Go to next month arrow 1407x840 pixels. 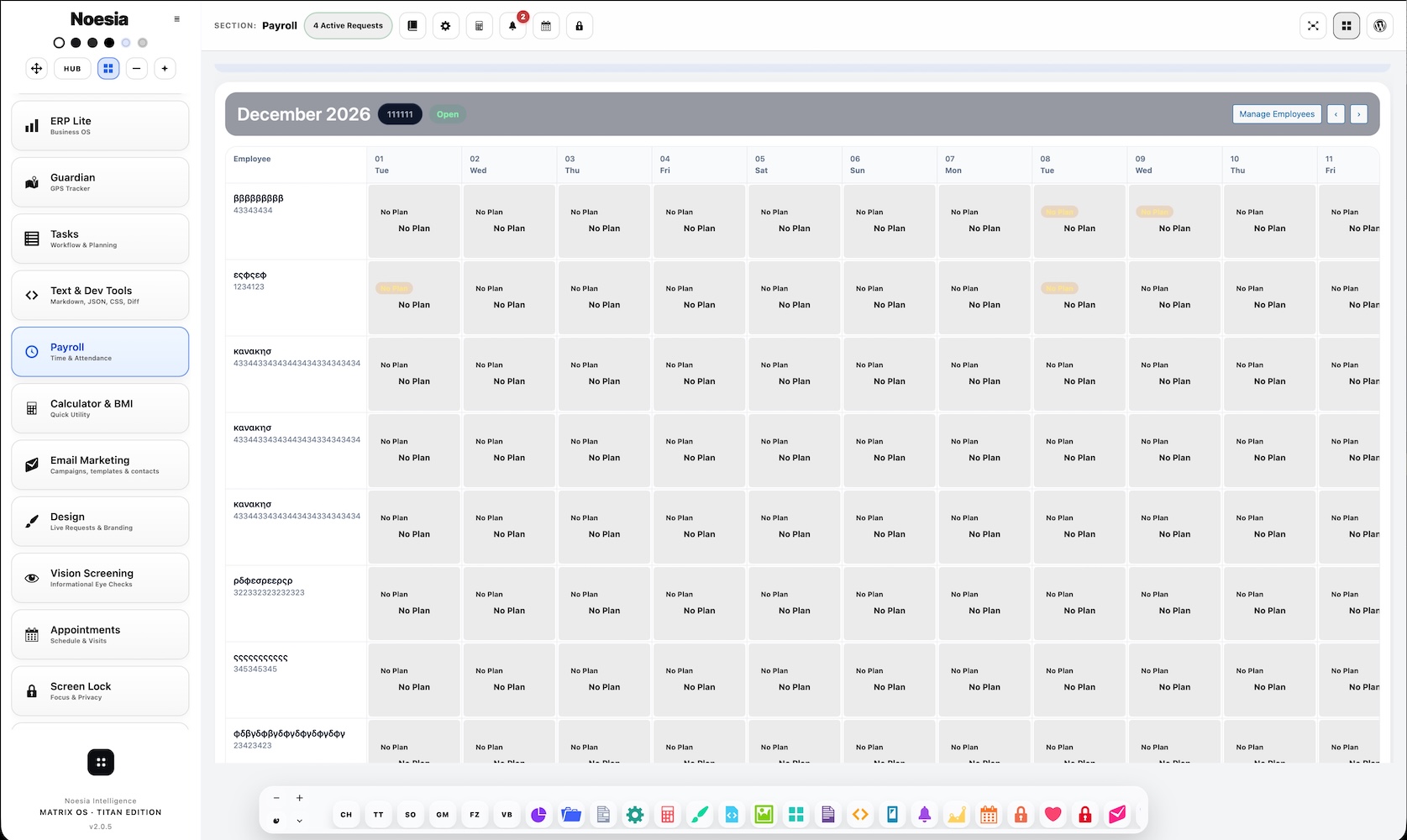click(1359, 114)
